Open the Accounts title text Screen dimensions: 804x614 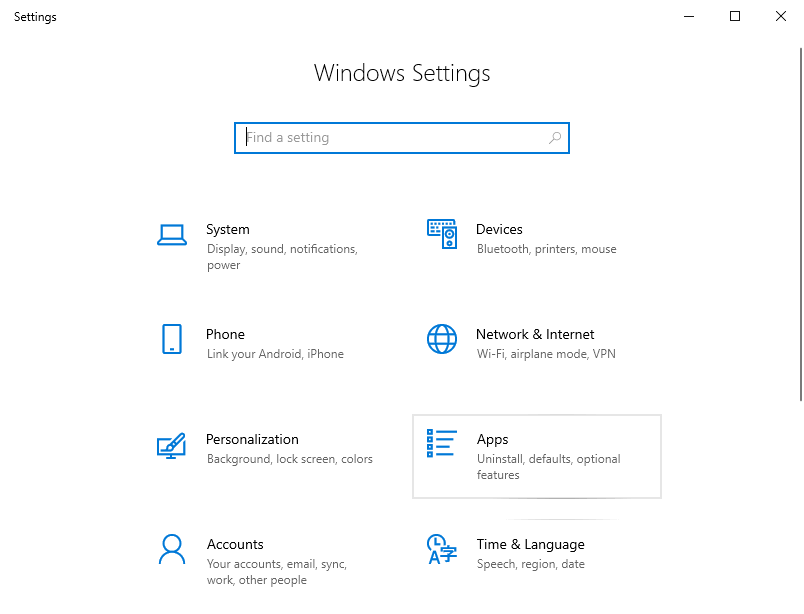(x=235, y=544)
